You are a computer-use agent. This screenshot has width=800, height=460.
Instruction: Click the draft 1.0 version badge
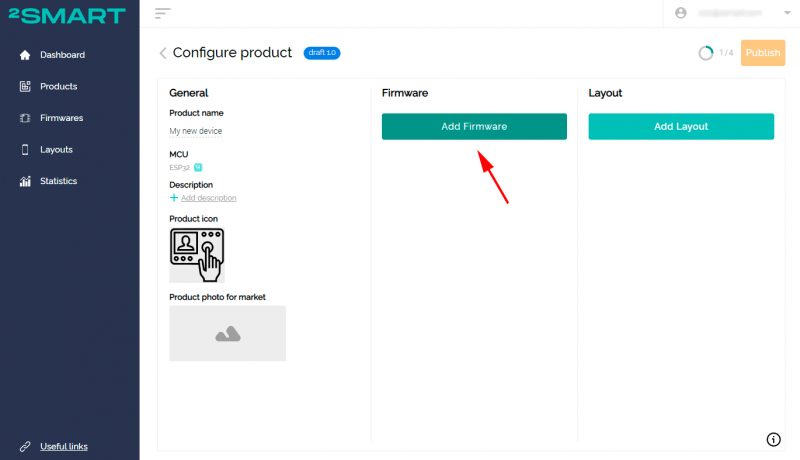pos(322,53)
